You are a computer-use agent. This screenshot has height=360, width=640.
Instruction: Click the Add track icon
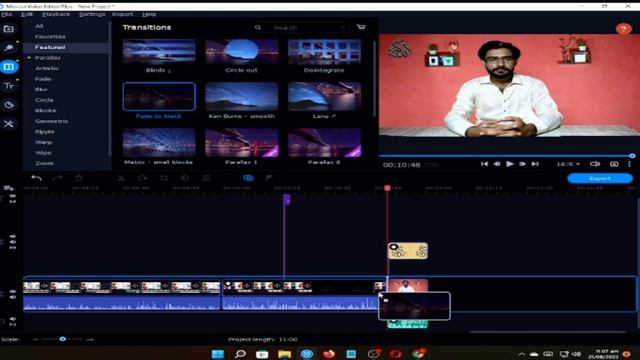pos(9,188)
